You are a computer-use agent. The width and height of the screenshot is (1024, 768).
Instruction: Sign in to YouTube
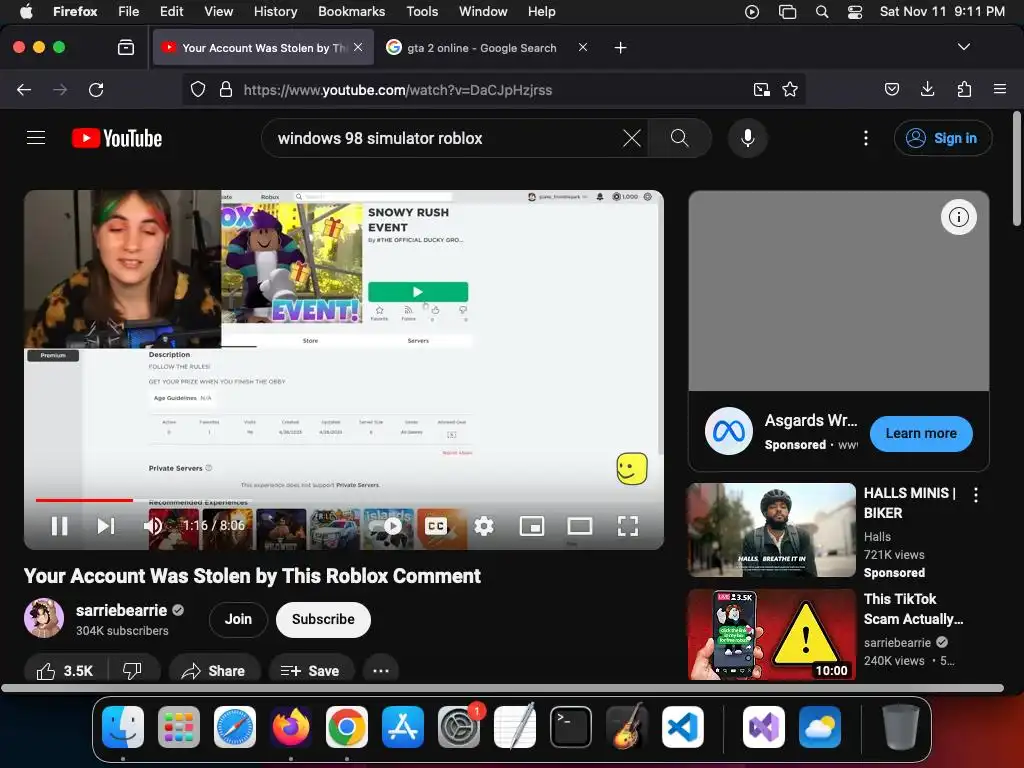943,138
